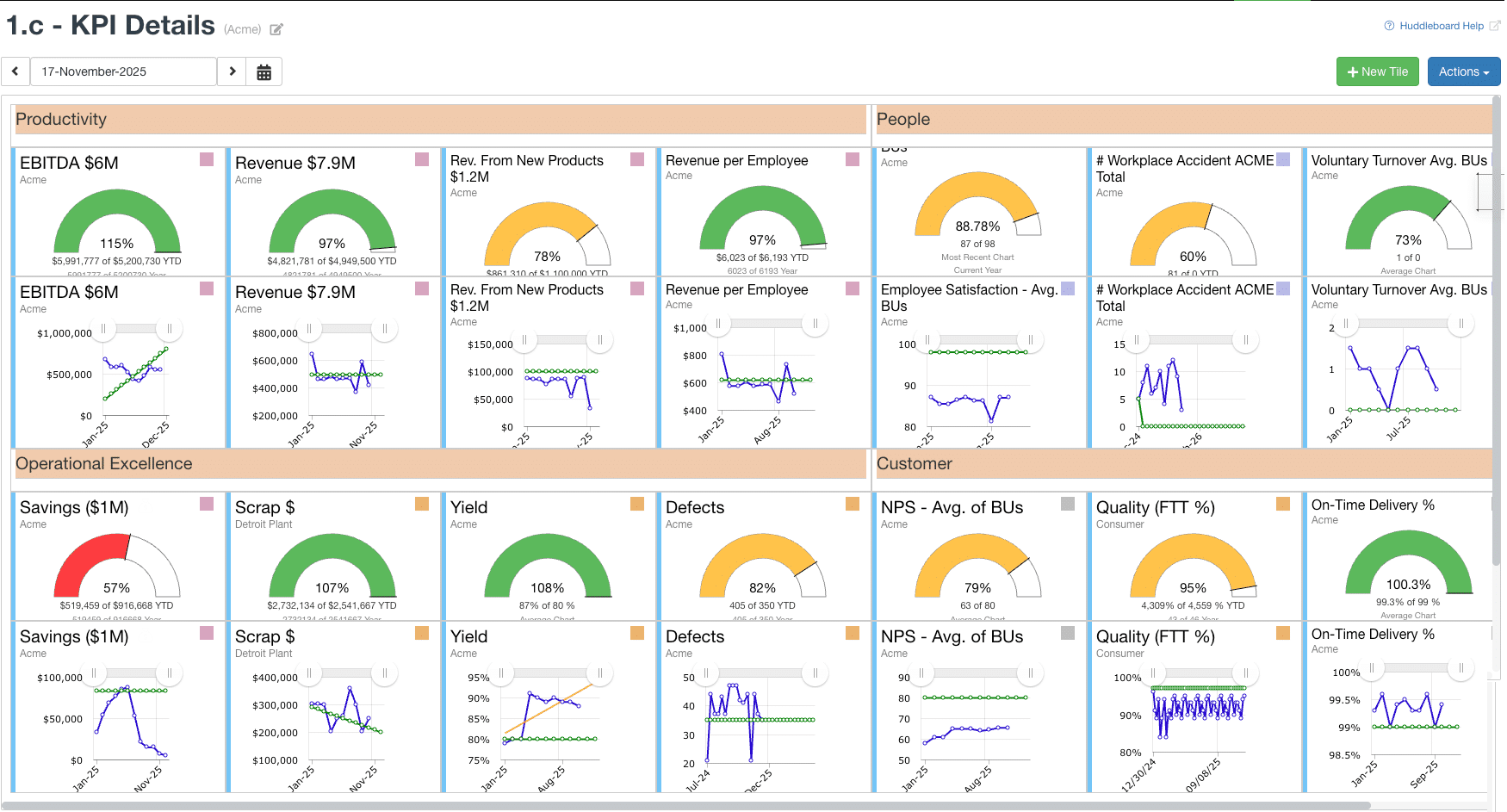Click the New Tile button
The height and width of the screenshot is (812, 1507).
tap(1377, 71)
